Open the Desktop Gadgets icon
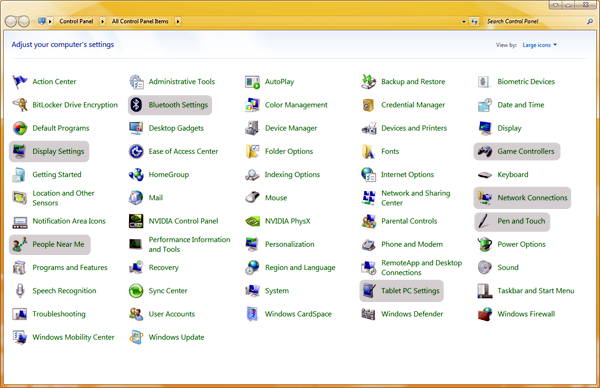Image resolution: width=600 pixels, height=388 pixels. click(x=136, y=128)
